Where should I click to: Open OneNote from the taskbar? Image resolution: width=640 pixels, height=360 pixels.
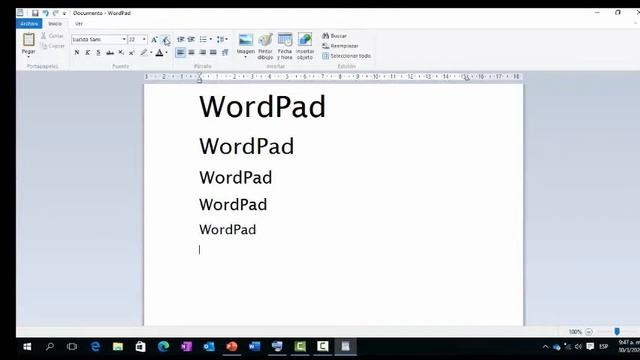tap(187, 347)
